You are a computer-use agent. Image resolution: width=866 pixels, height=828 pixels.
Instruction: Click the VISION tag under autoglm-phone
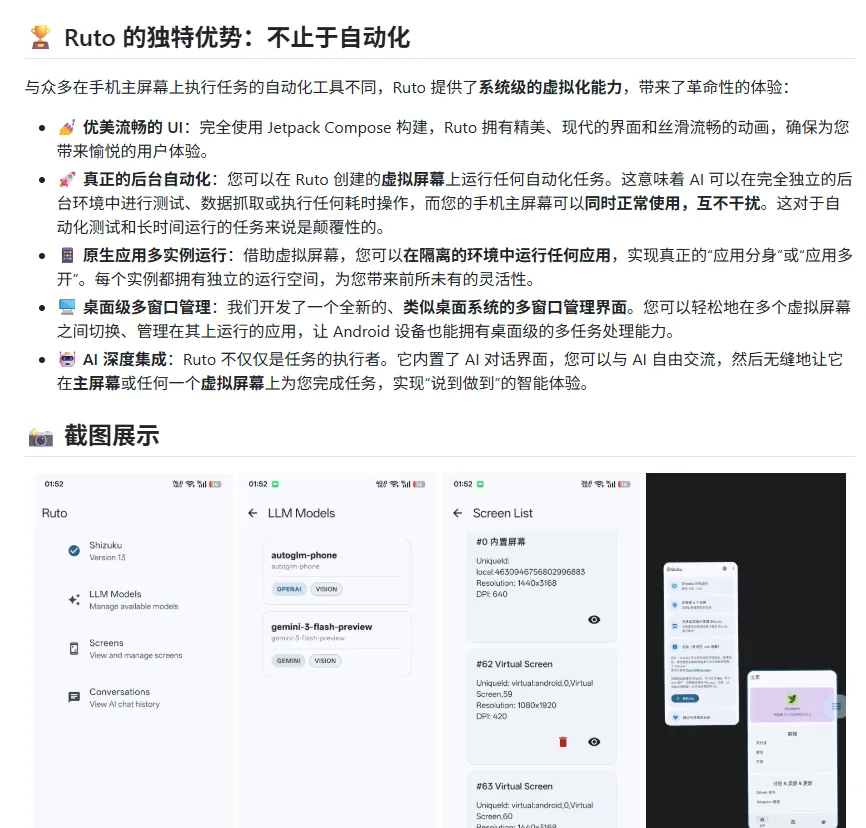[326, 589]
